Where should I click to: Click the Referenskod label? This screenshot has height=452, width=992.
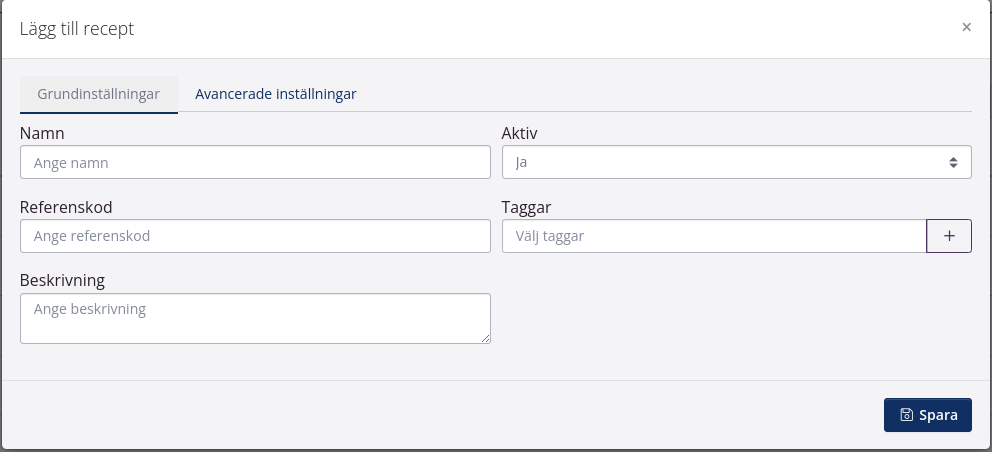[x=66, y=207]
